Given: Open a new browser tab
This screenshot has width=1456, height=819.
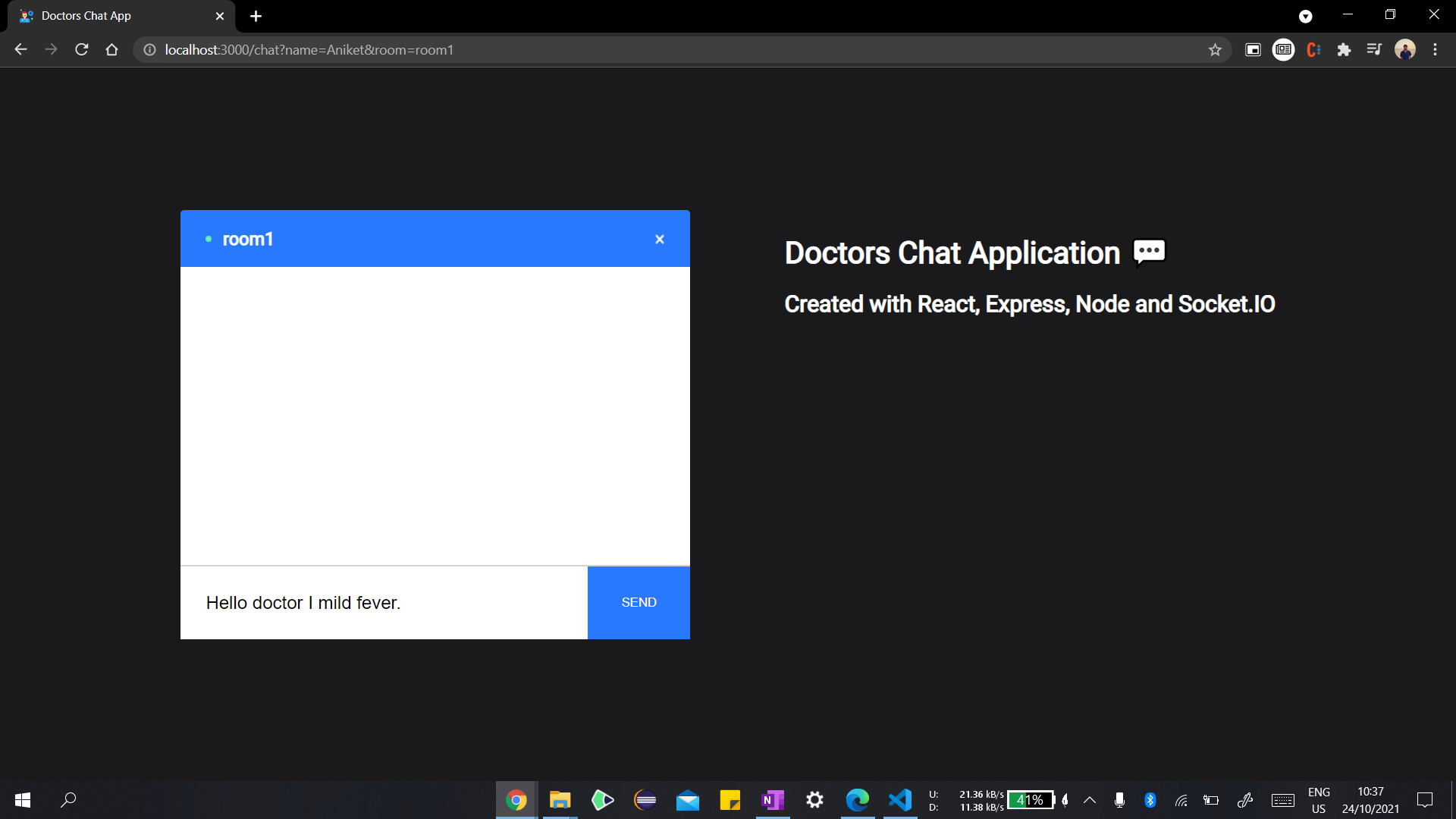Looking at the screenshot, I should point(256,16).
